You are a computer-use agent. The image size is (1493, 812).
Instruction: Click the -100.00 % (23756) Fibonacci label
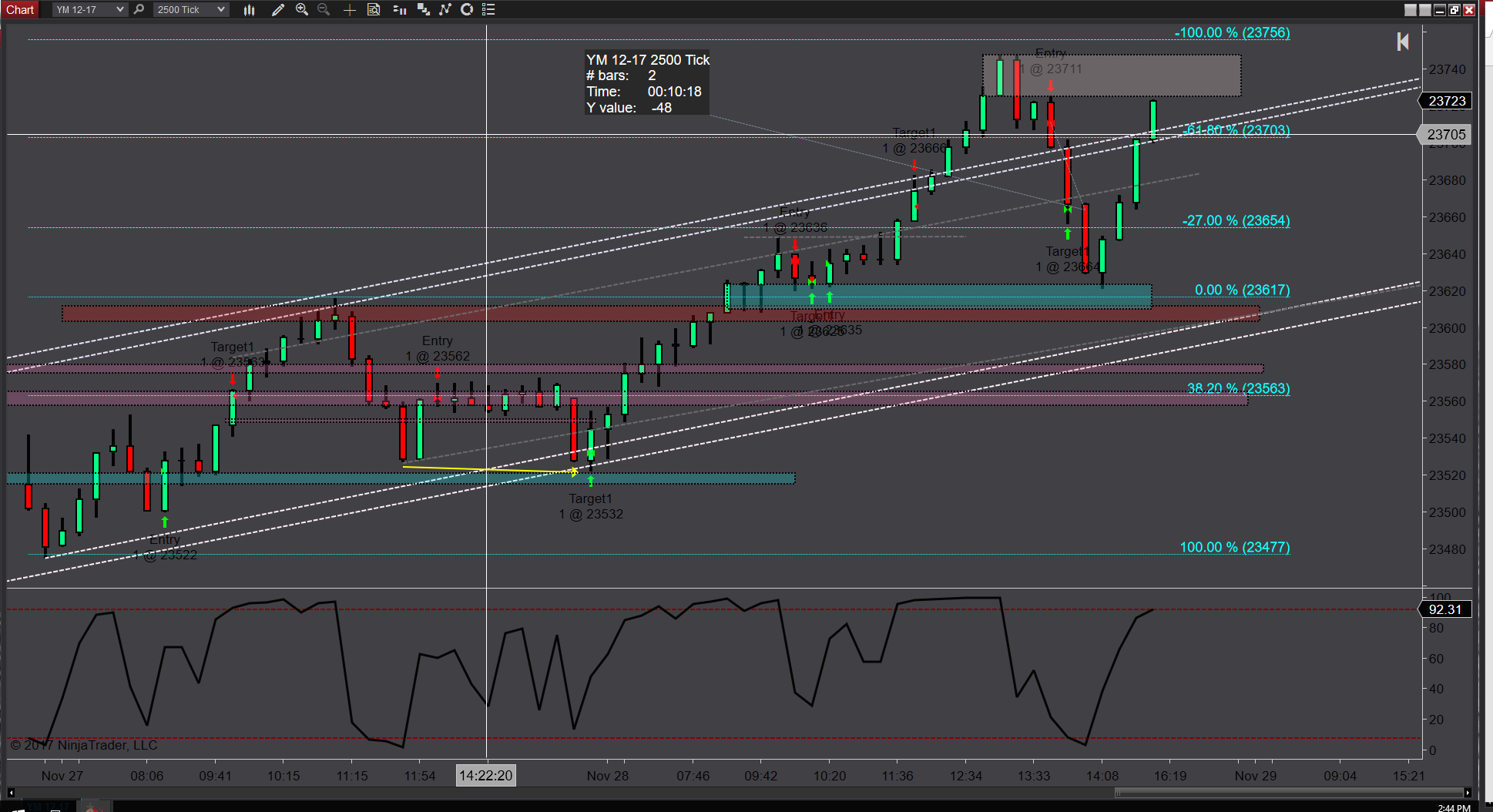1232,32
